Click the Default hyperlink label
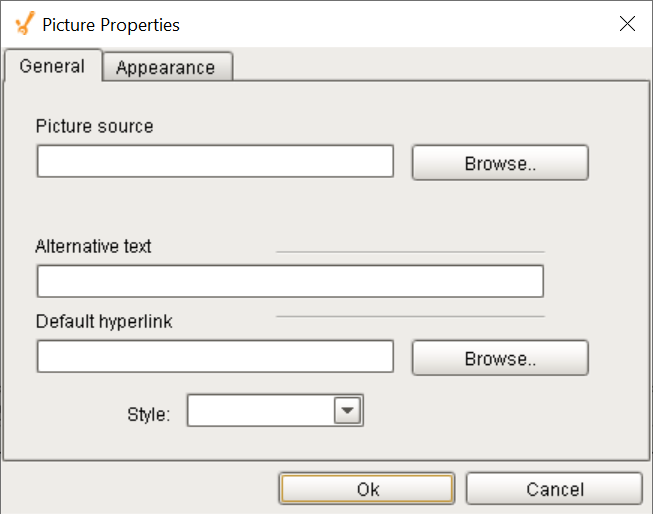This screenshot has width=653, height=514. 104,322
